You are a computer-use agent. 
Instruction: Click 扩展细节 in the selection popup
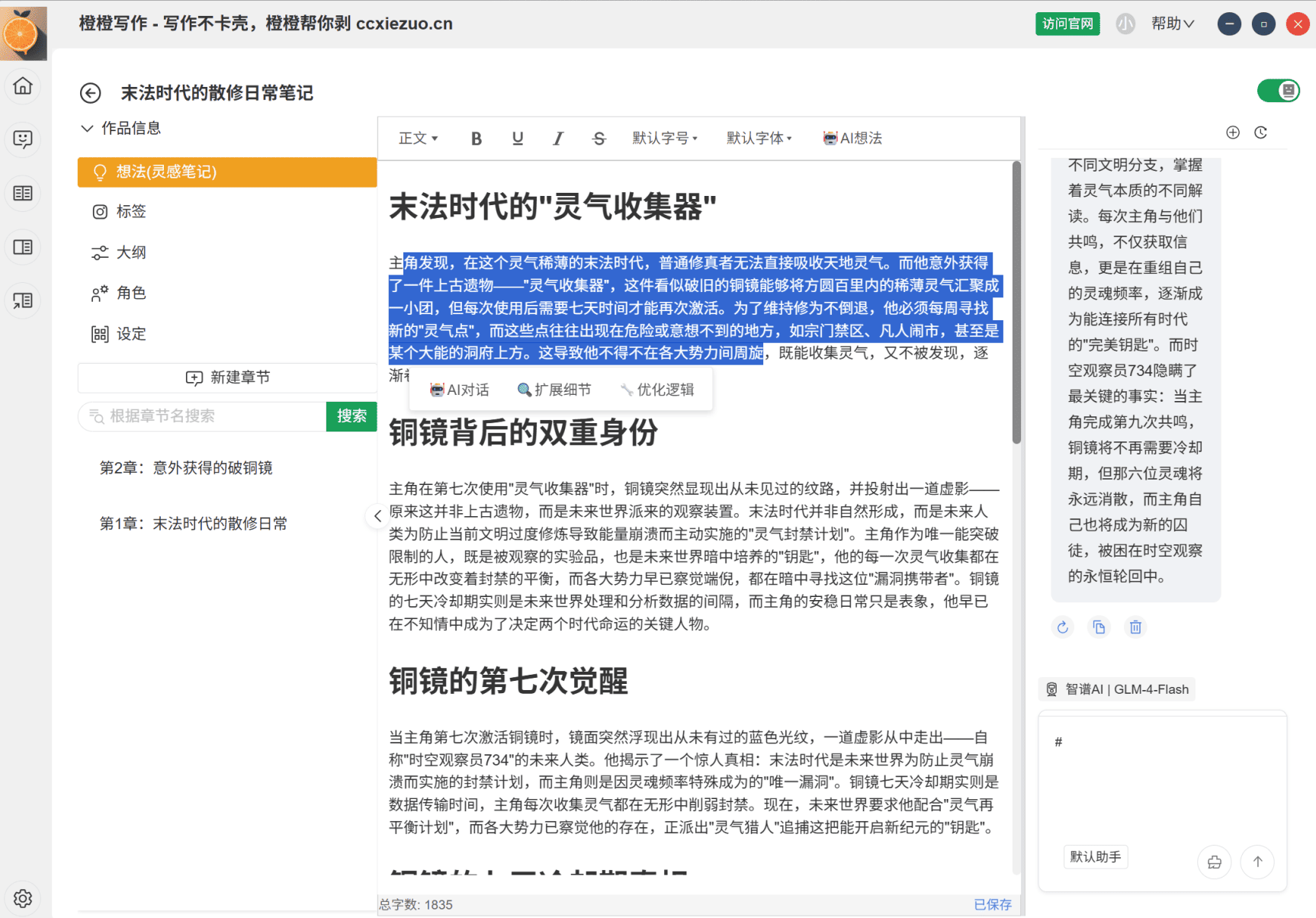tap(554, 390)
